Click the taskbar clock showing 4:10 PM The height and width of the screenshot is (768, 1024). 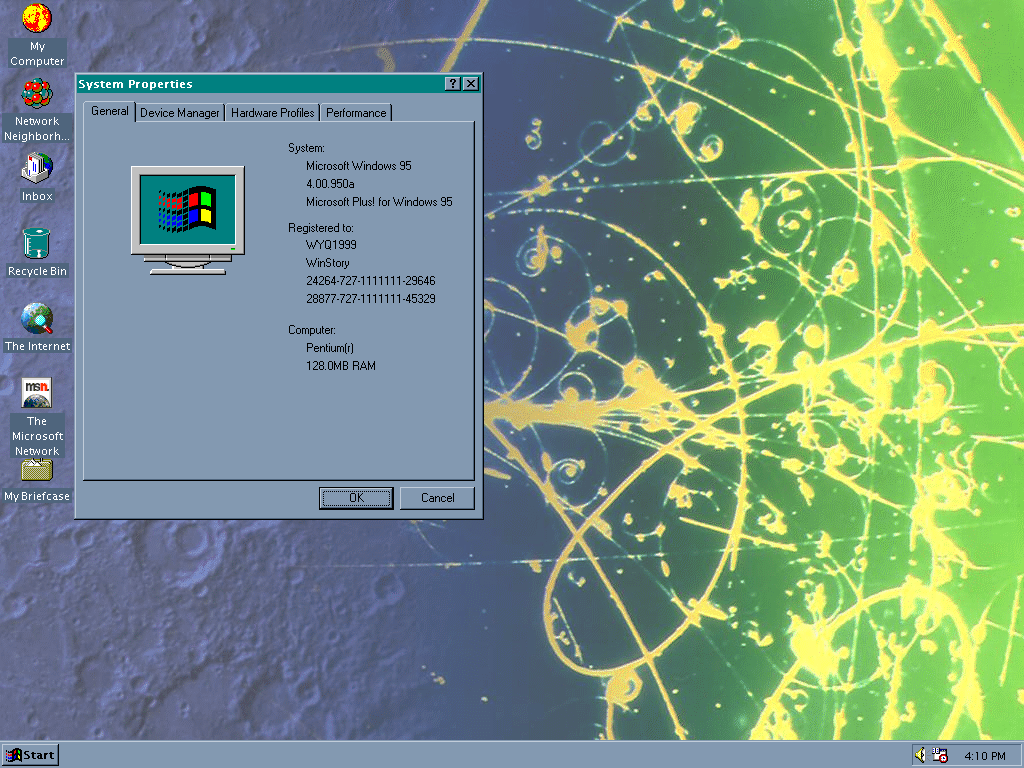[984, 755]
